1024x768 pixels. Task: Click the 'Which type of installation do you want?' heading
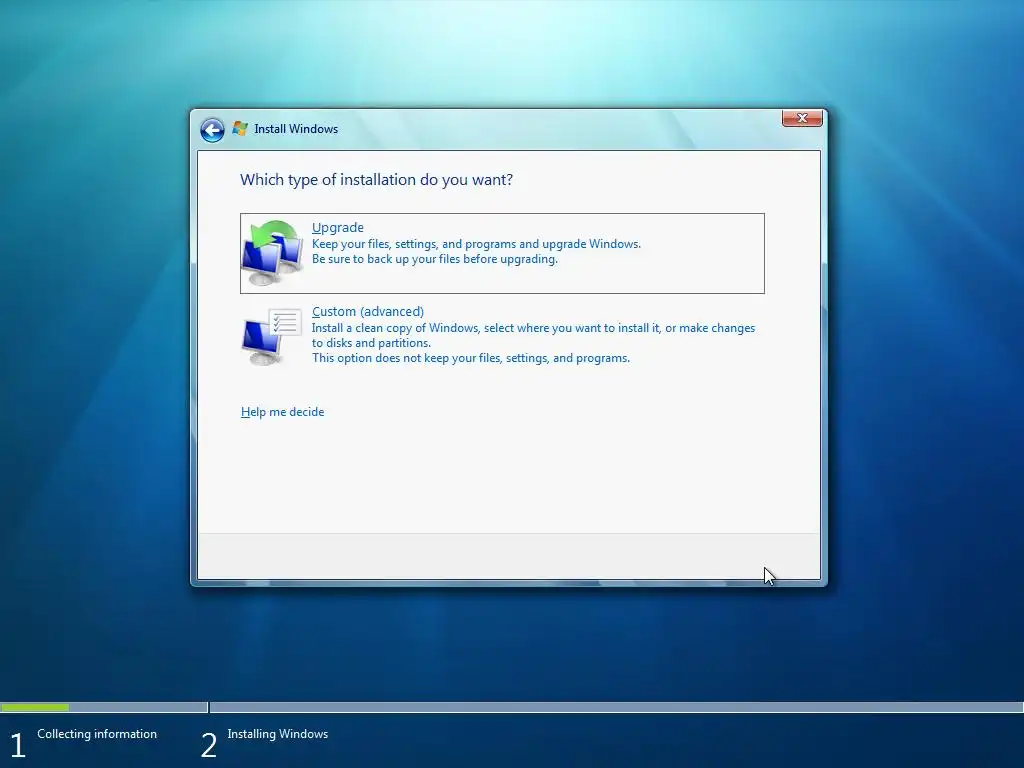point(376,180)
